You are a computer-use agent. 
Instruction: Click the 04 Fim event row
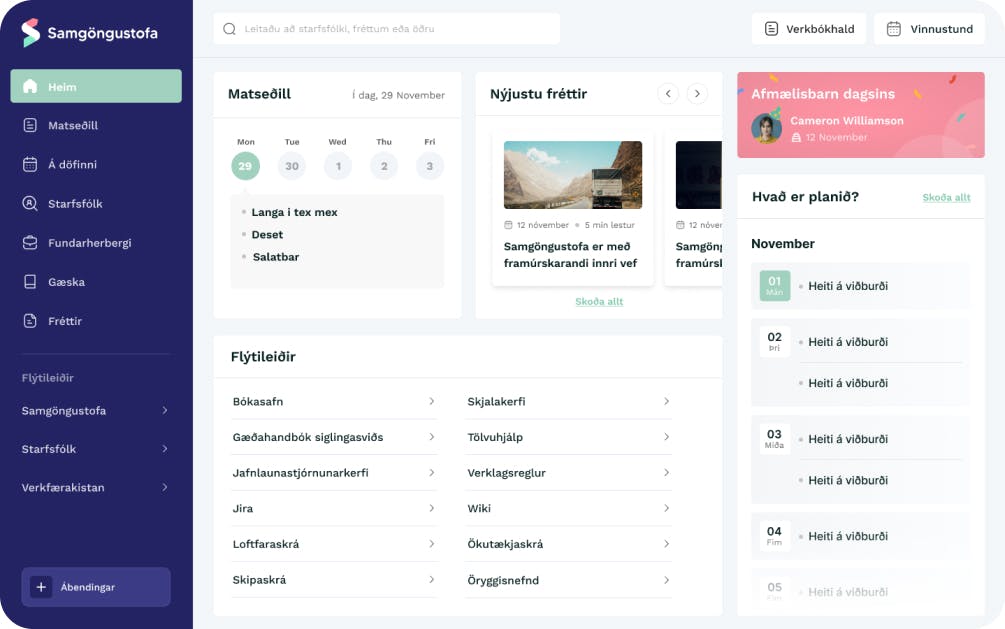pos(861,536)
